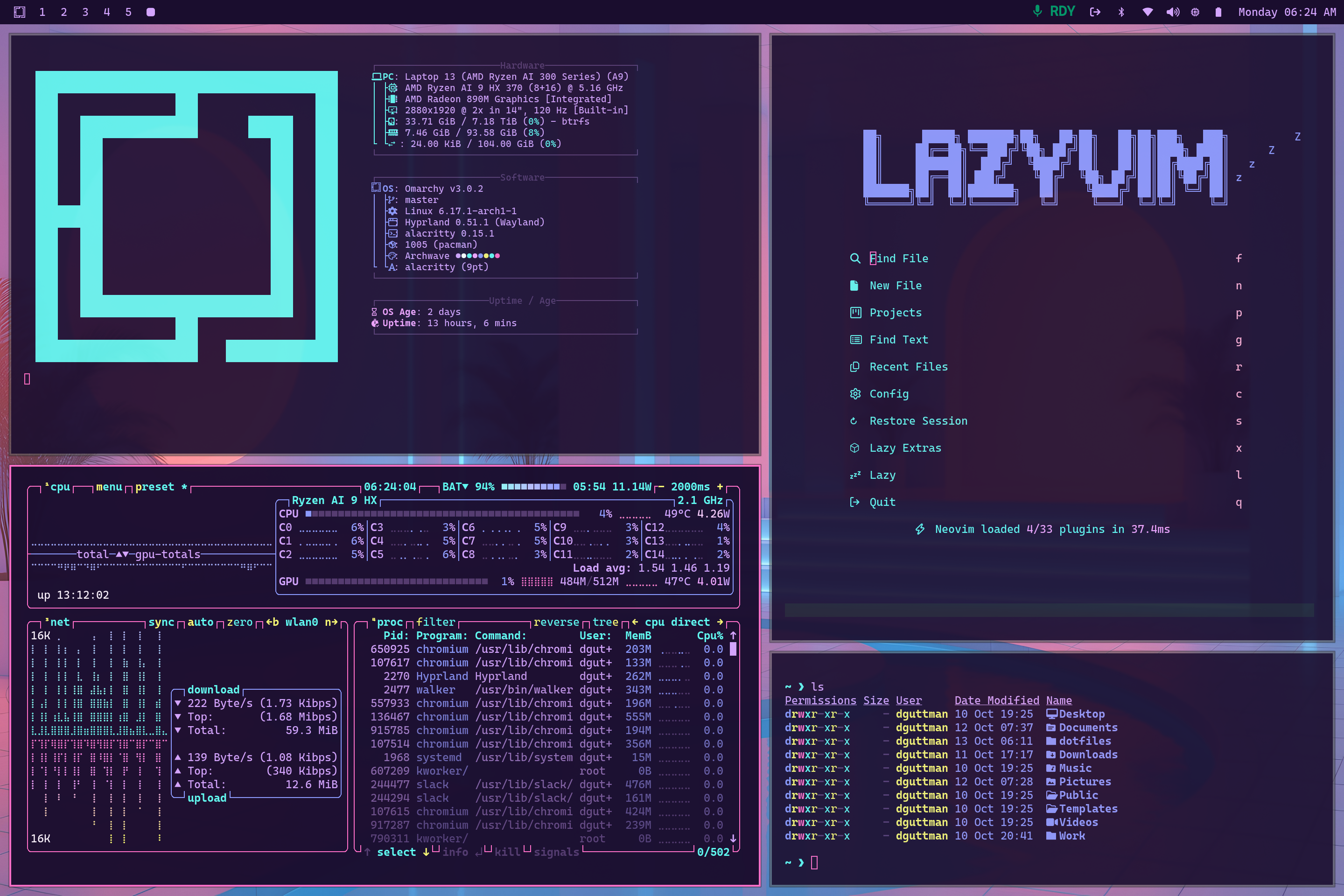Click the gear icon beside Config
Image resolution: width=1344 pixels, height=896 pixels.
click(x=855, y=394)
